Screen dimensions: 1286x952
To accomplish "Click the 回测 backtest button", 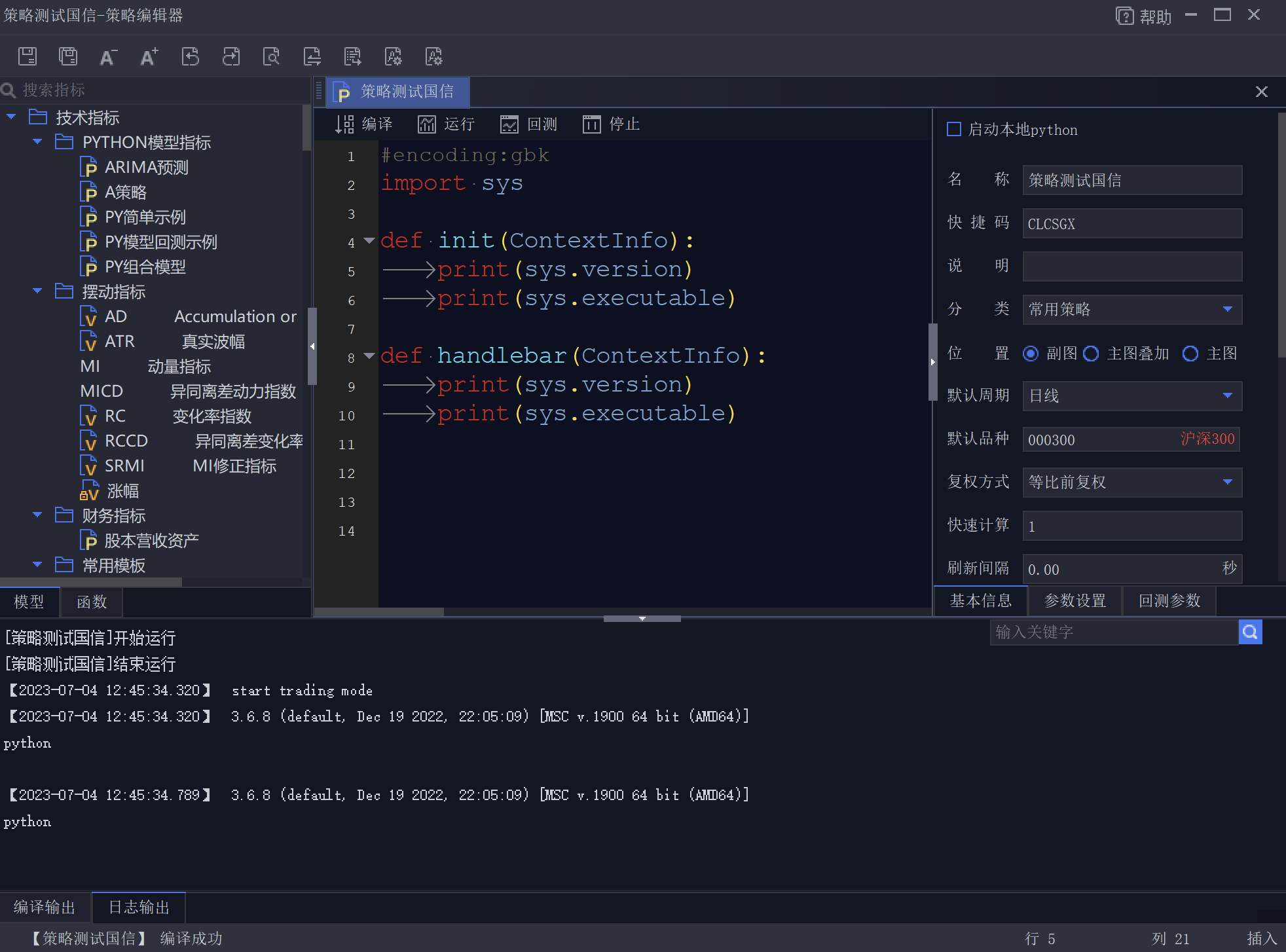I will (x=529, y=124).
